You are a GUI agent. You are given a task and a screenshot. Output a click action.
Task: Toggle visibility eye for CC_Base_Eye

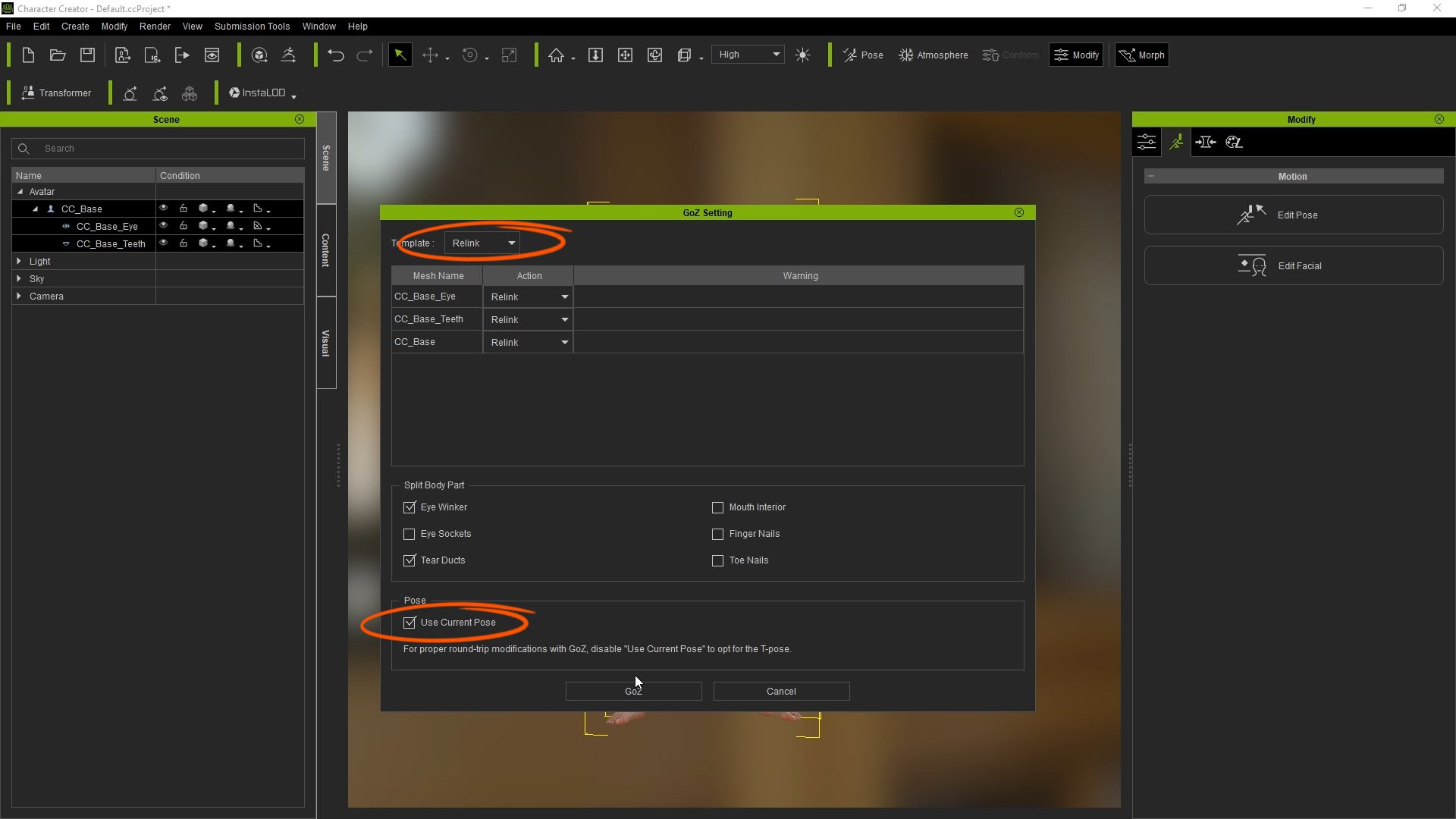click(x=163, y=225)
